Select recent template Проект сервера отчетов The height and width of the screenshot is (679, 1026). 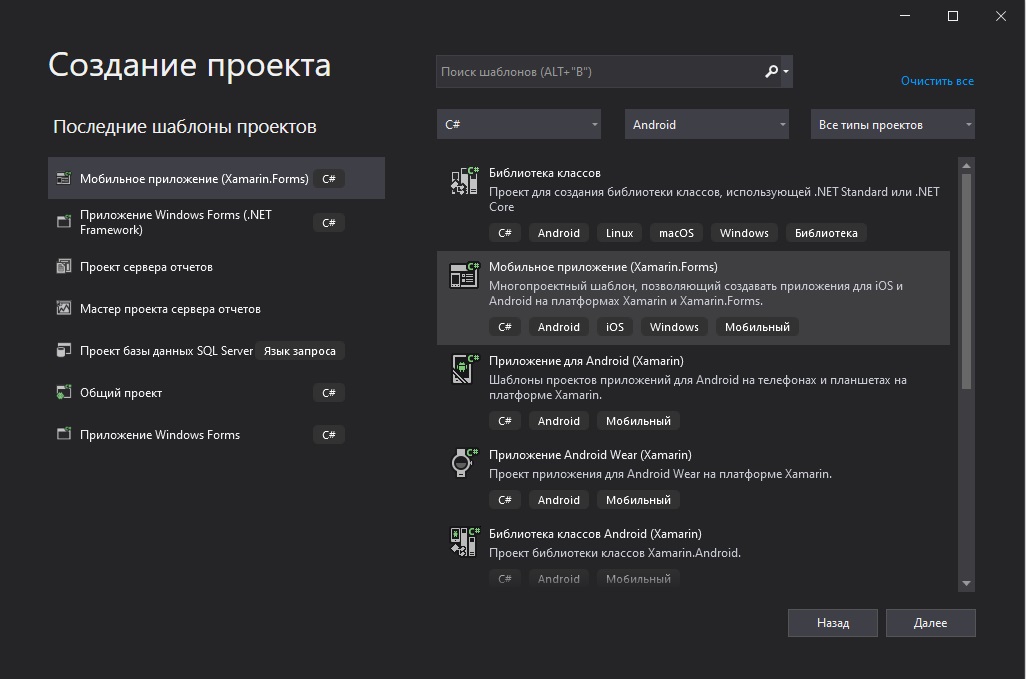coord(216,266)
